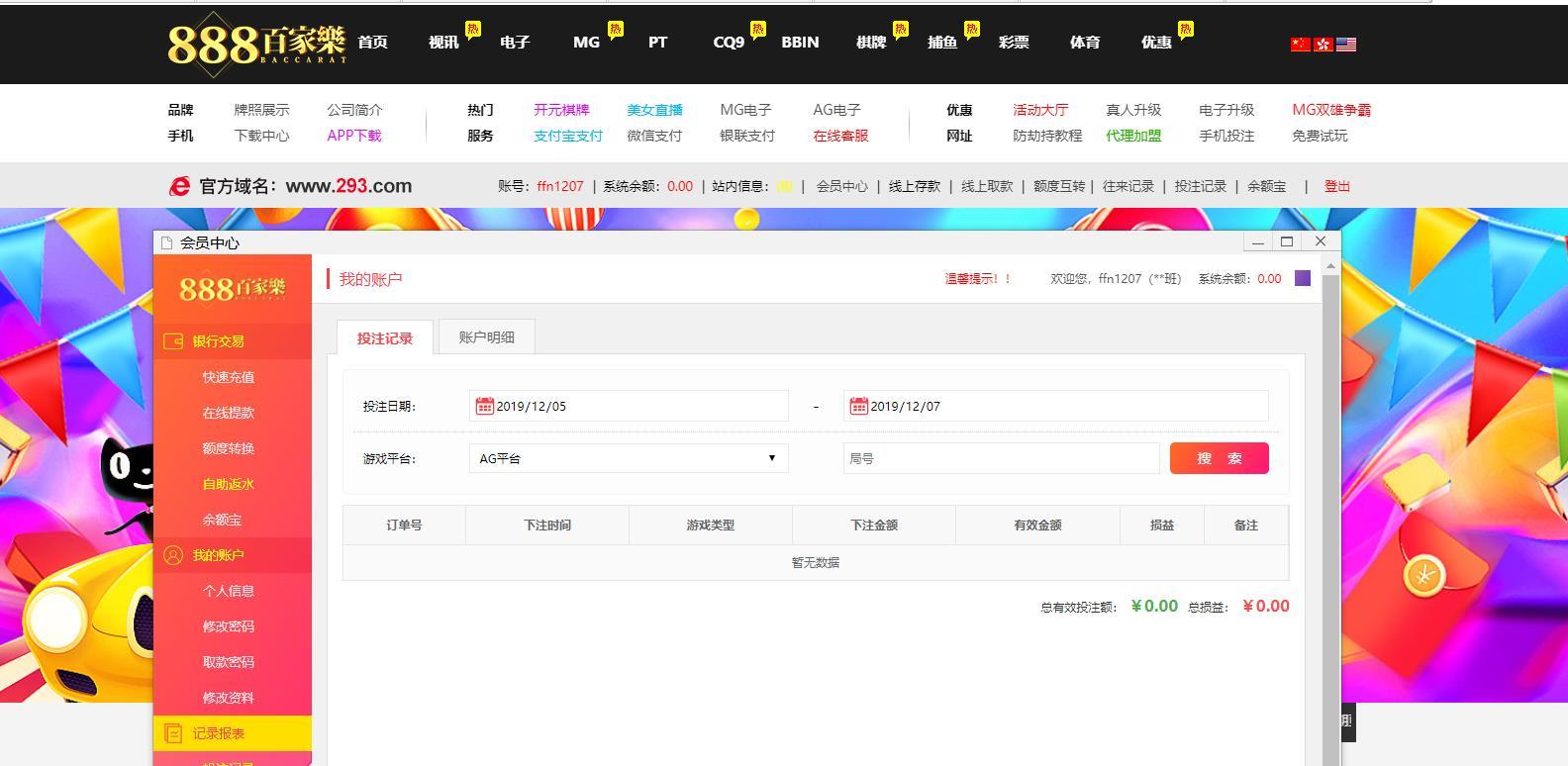The height and width of the screenshot is (766, 1568).
Task: Click the 下注时间 column header
Action: pyautogui.click(x=547, y=526)
